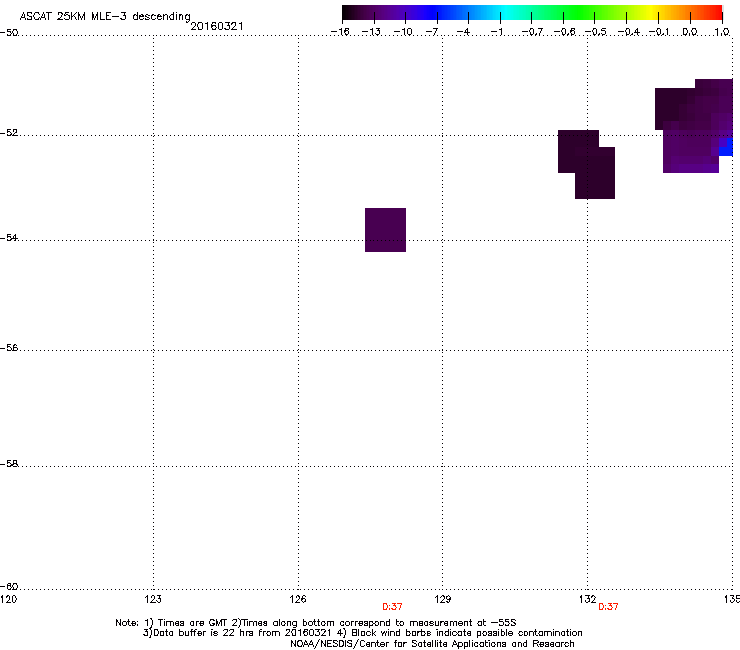The width and height of the screenshot is (740, 650).
Task: Click the large purple data cluster near 135
Action: [694, 126]
